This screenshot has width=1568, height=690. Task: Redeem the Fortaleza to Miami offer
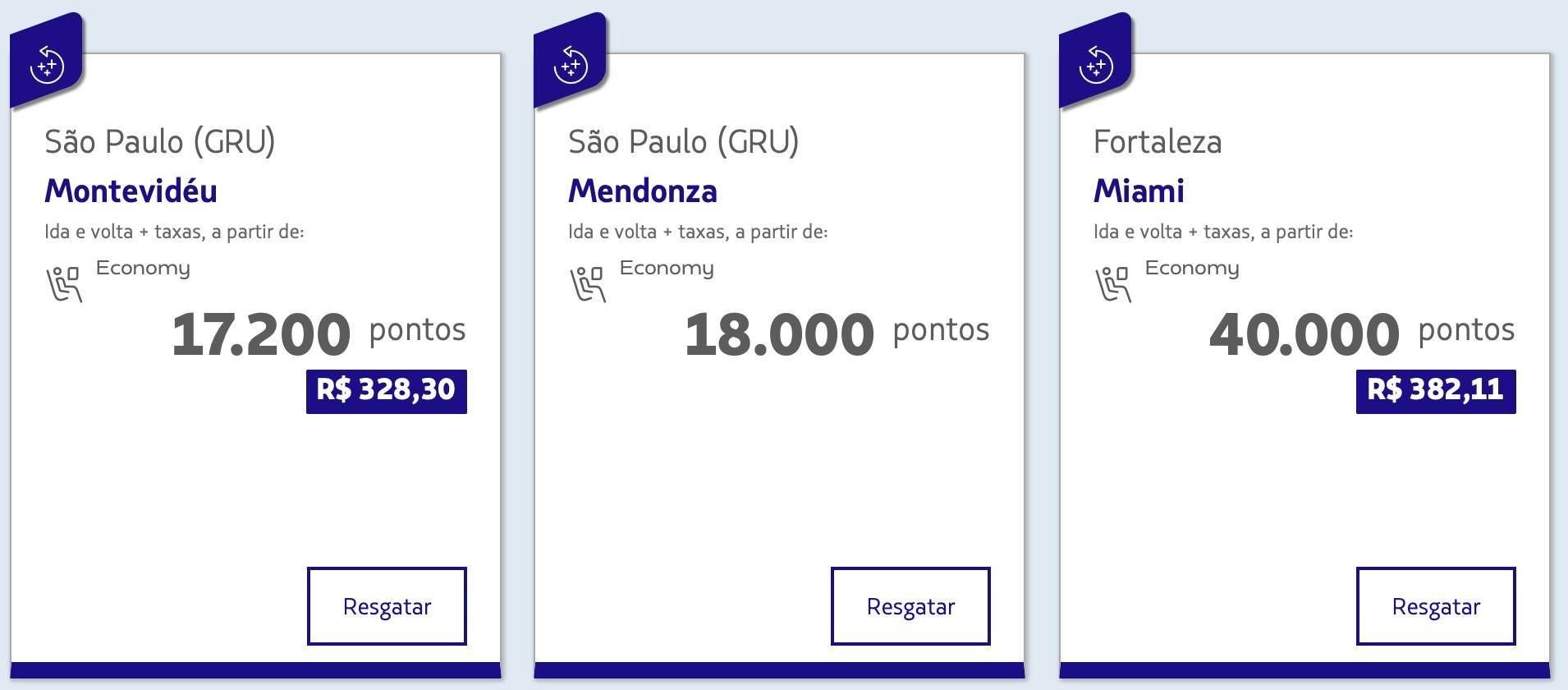(1436, 606)
